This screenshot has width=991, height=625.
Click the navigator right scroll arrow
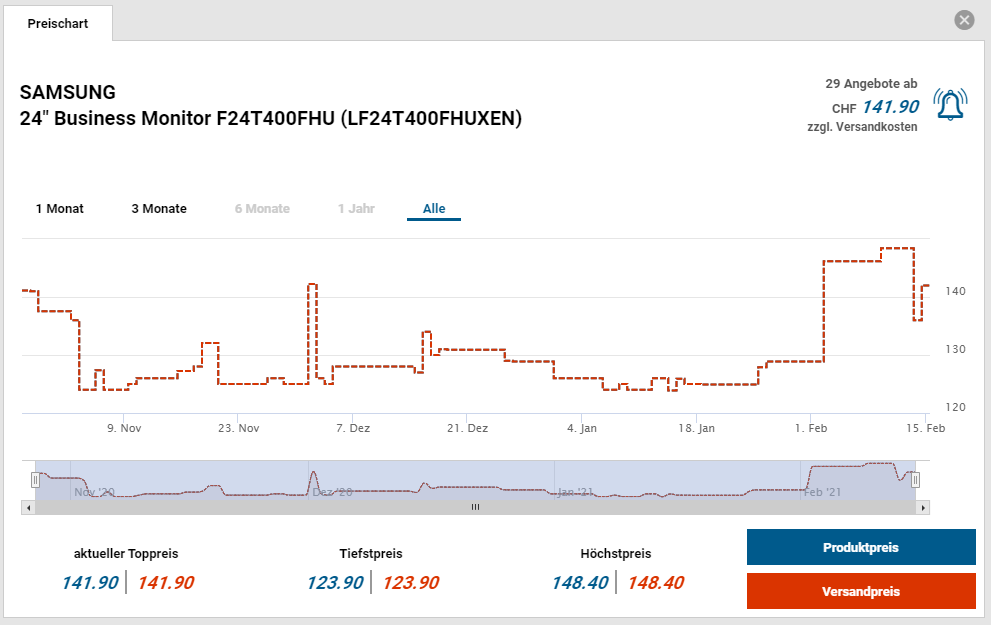click(x=923, y=507)
